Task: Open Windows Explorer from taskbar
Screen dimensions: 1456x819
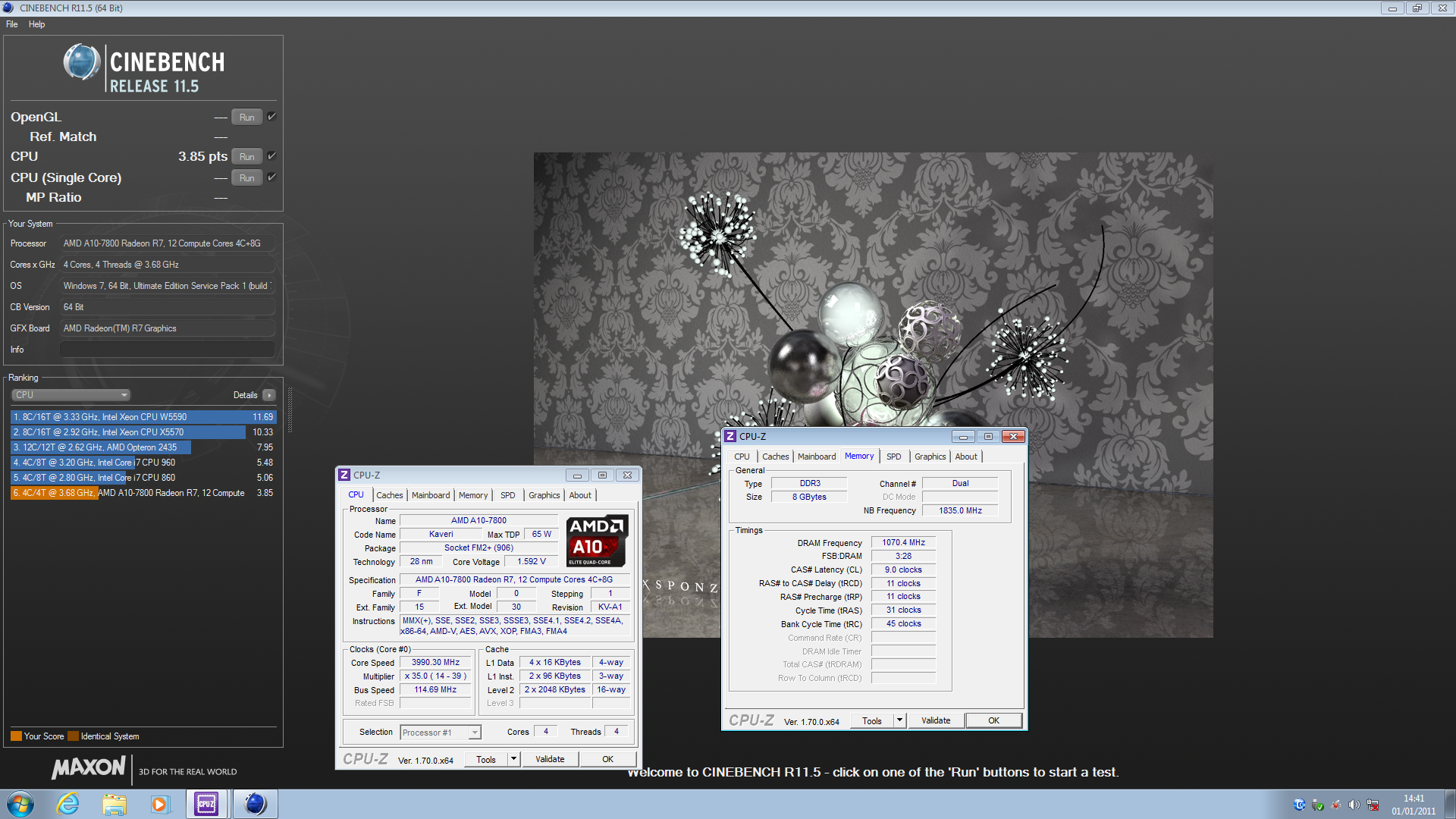Action: coord(115,804)
